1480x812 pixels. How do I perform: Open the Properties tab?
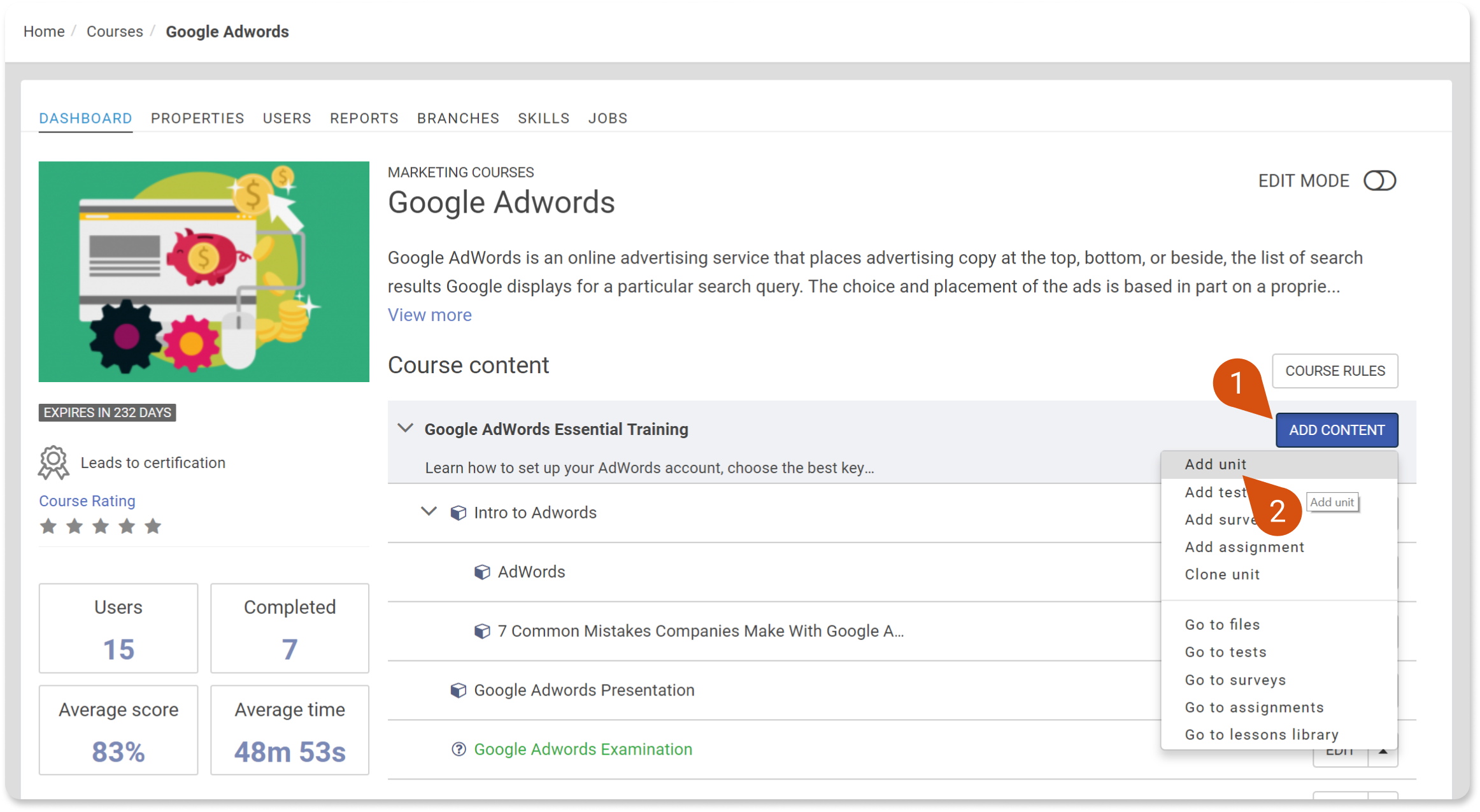[197, 118]
